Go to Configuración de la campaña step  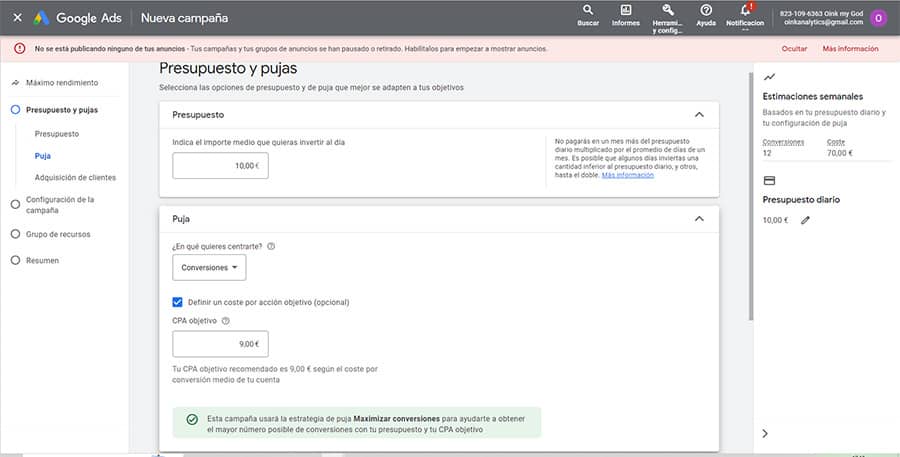pos(60,204)
